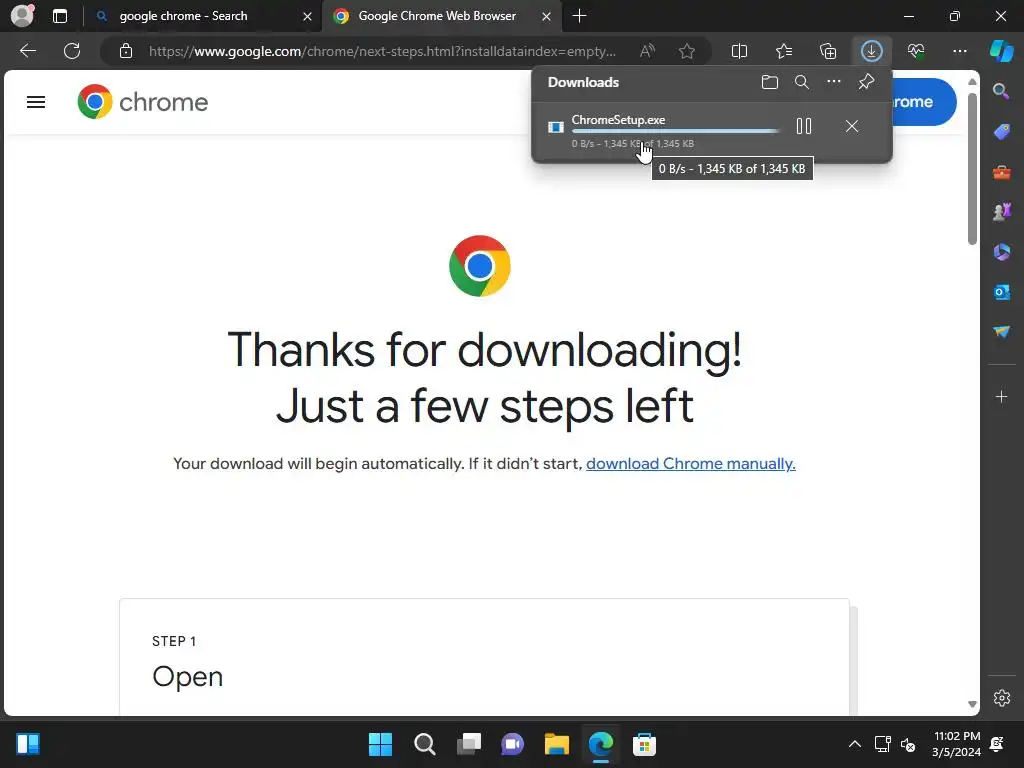Click the page vertical scrollbar thumb
1024x768 pixels.
(972, 168)
